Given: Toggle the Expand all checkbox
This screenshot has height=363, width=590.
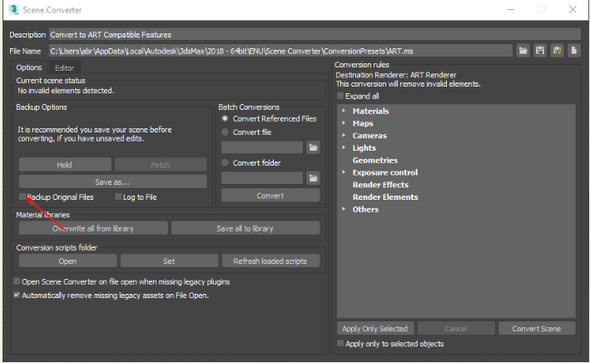Looking at the screenshot, I should [340, 96].
